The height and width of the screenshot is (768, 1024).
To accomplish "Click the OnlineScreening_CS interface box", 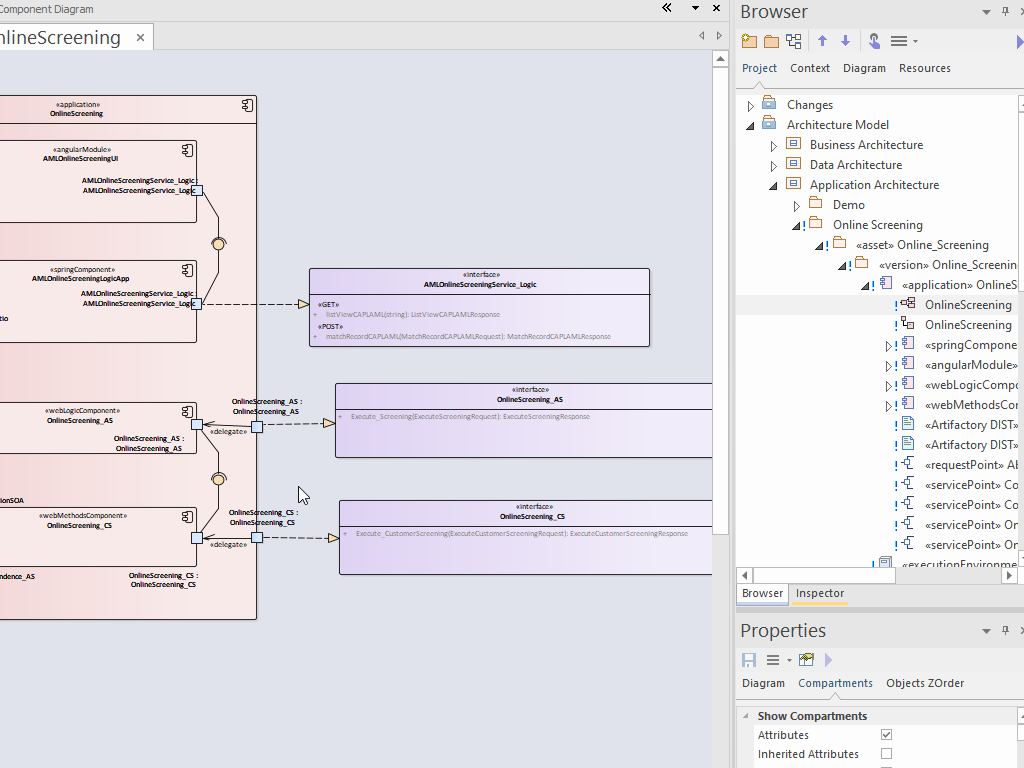I will click(x=526, y=537).
